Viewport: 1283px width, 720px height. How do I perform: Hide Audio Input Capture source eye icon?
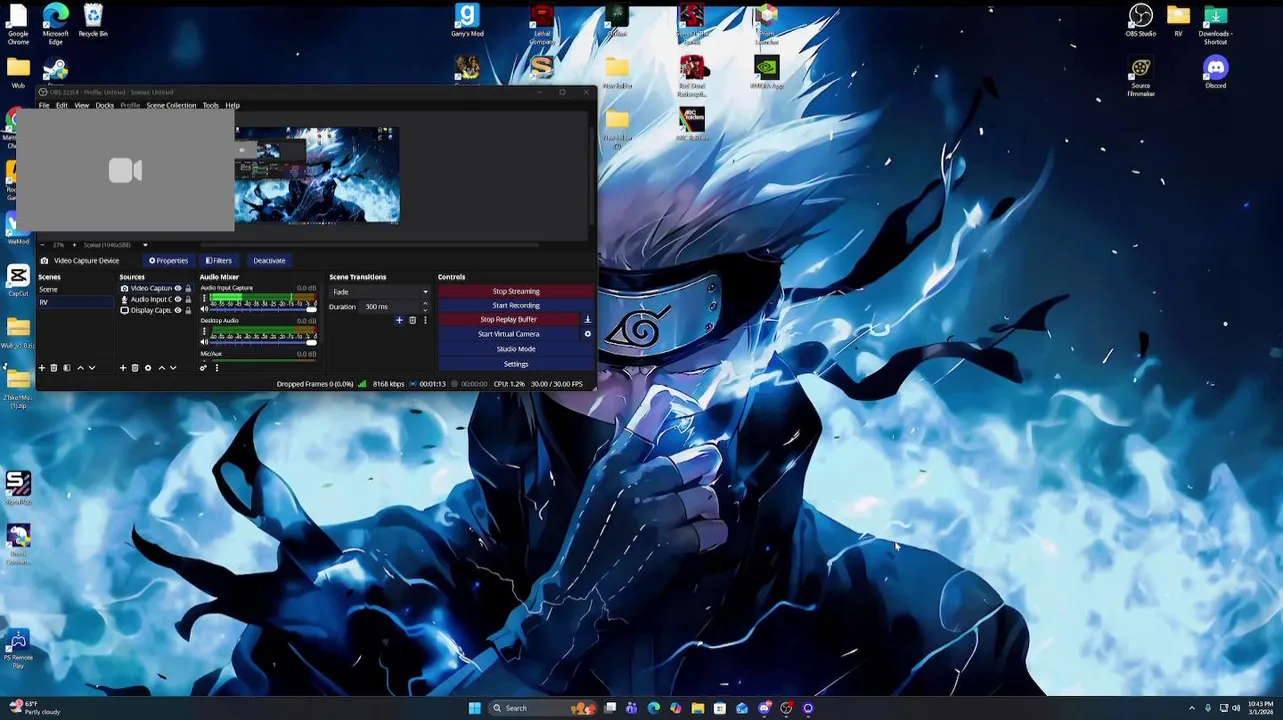tap(178, 299)
